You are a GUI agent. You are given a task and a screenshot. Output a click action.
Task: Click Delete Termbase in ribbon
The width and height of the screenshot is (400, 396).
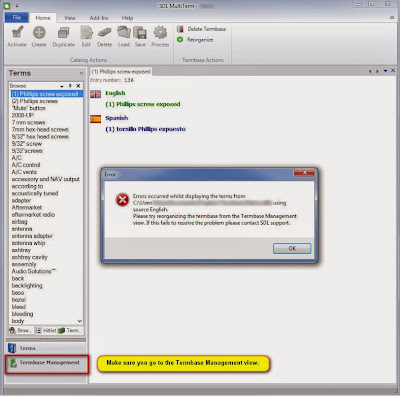(x=202, y=29)
